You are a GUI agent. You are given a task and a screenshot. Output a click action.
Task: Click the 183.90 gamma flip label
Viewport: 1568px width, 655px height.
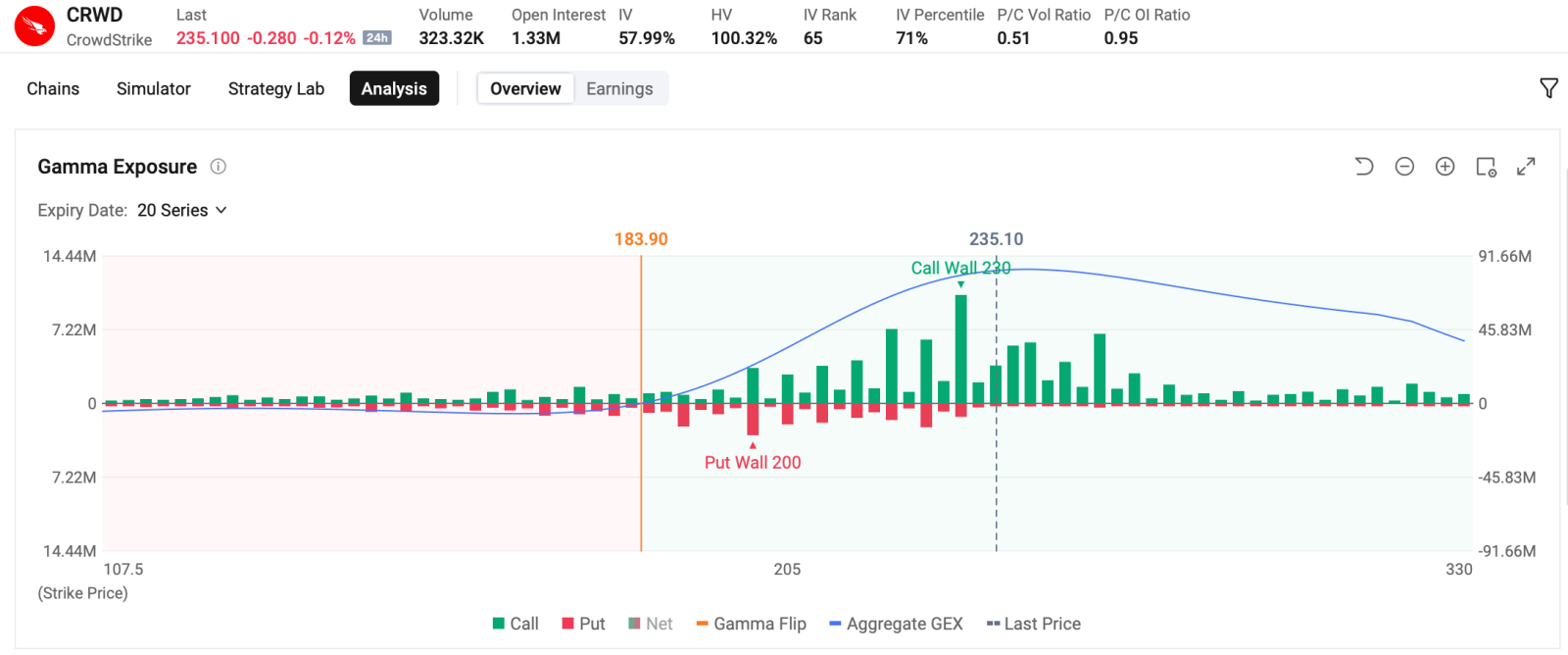point(641,239)
